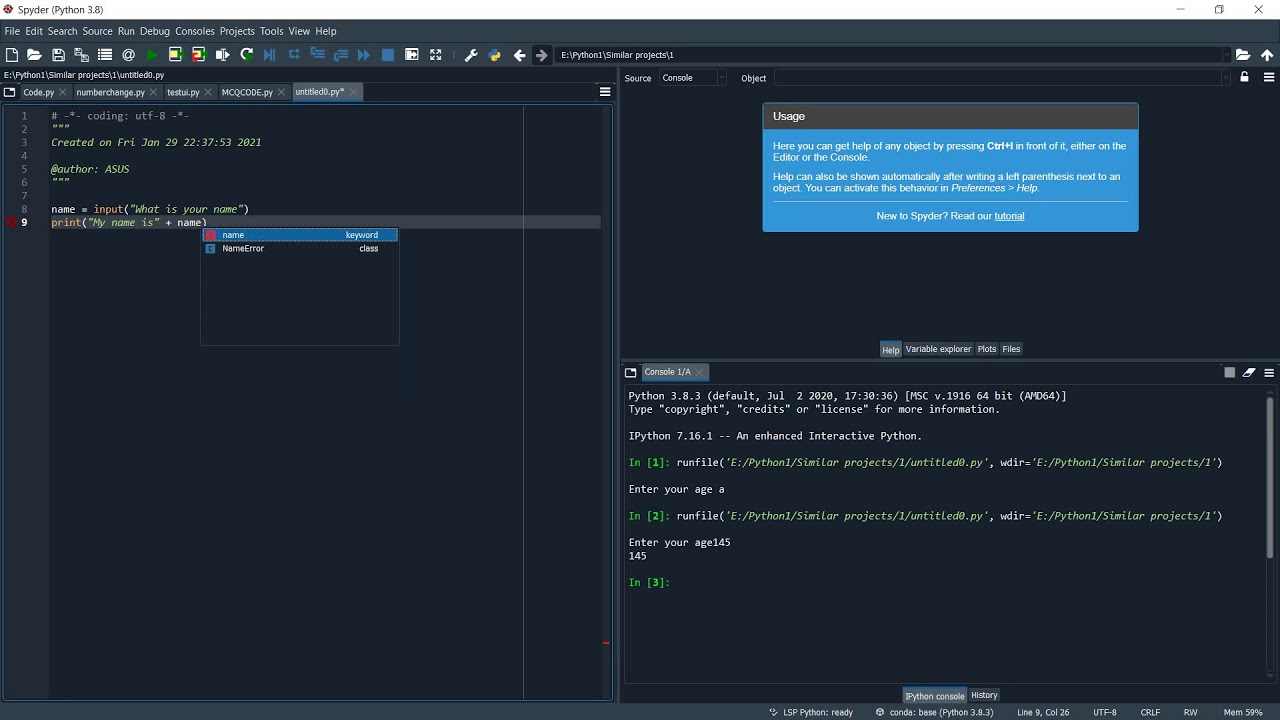Switch to Plots pane

tap(987, 349)
